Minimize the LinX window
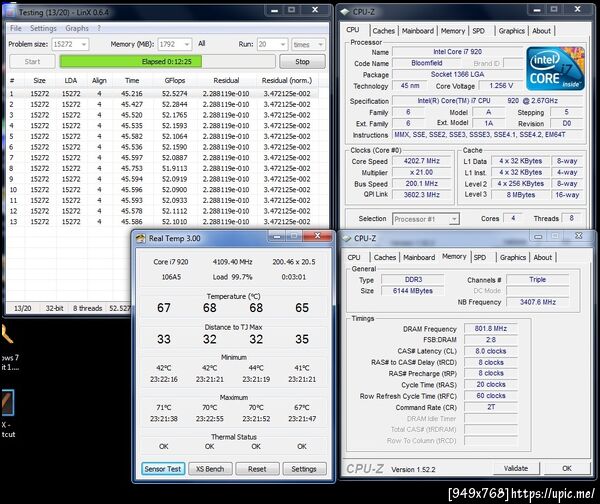 click(x=274, y=10)
